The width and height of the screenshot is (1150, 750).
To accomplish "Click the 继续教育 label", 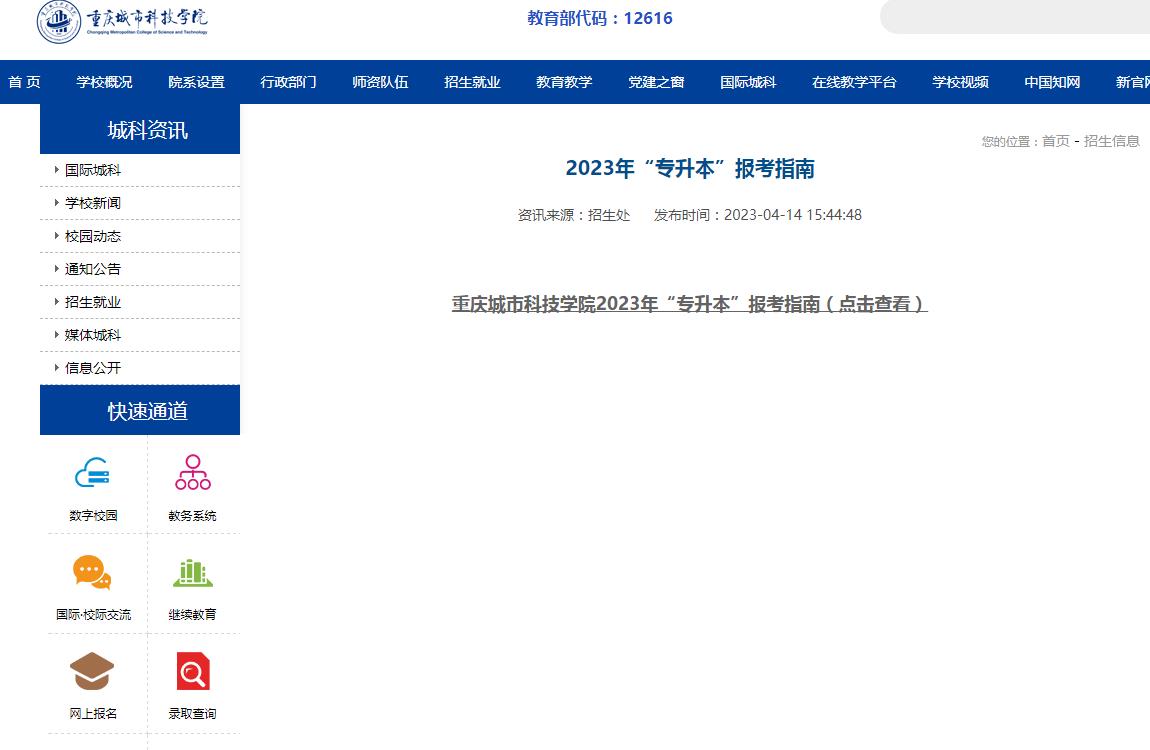I will 192,614.
